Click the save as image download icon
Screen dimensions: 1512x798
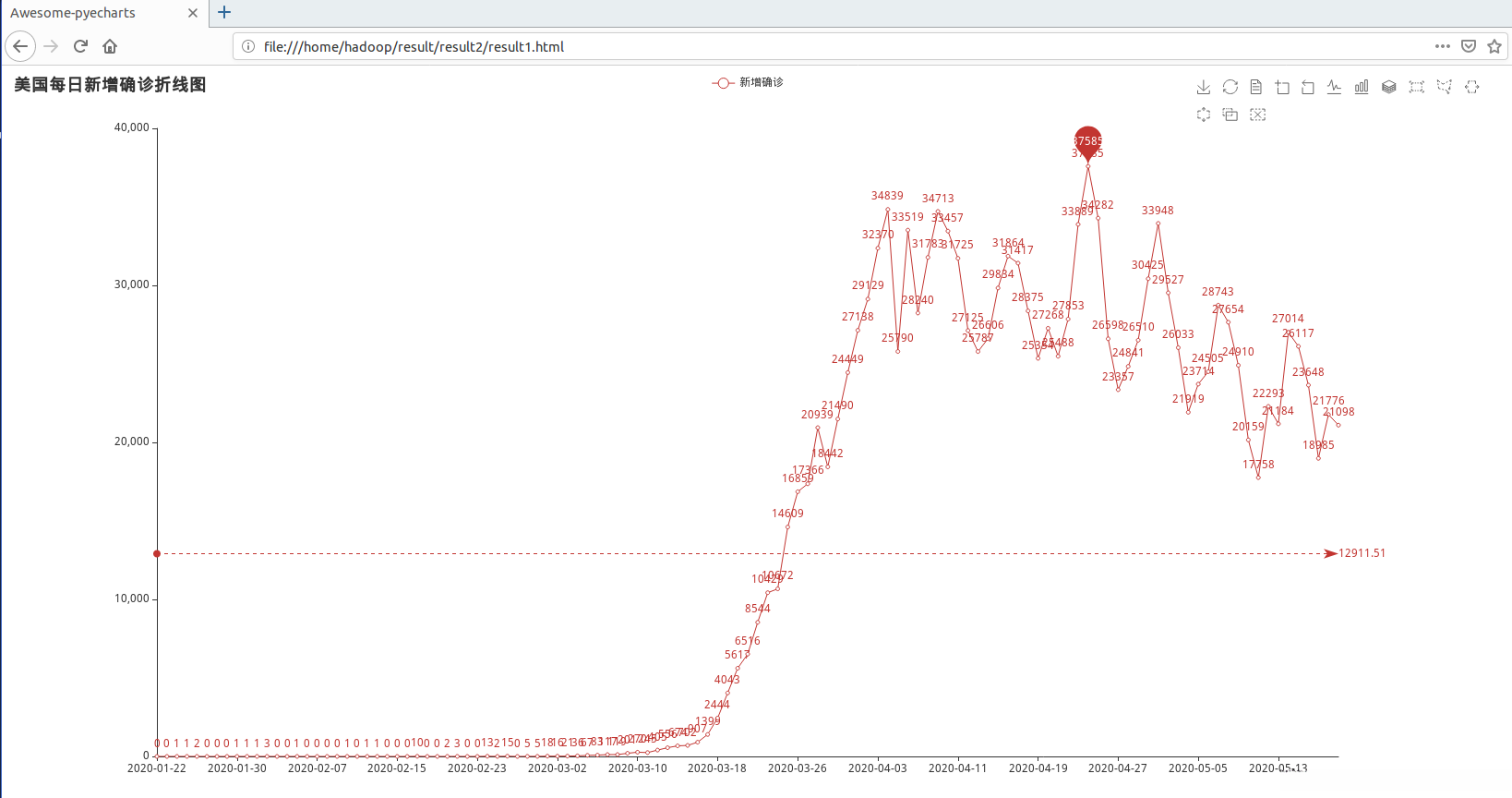pyautogui.click(x=1203, y=87)
